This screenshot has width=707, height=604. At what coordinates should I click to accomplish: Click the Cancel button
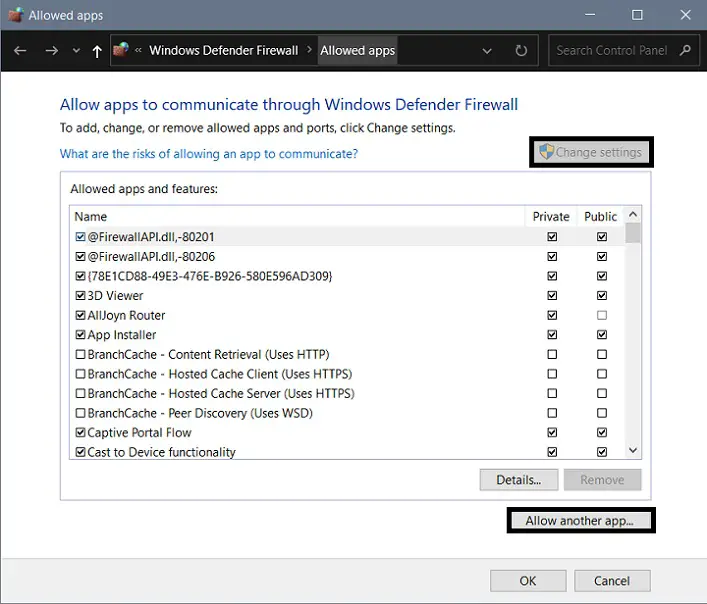coord(612,581)
